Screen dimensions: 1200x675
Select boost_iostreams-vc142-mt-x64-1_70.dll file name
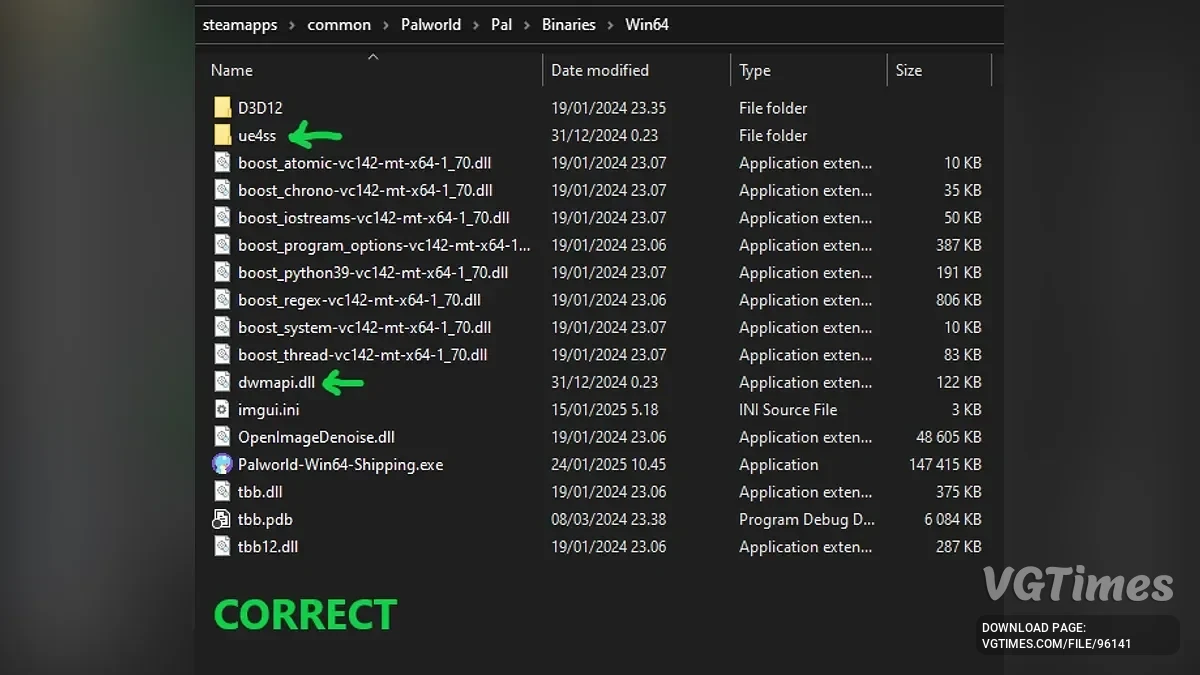coord(374,218)
